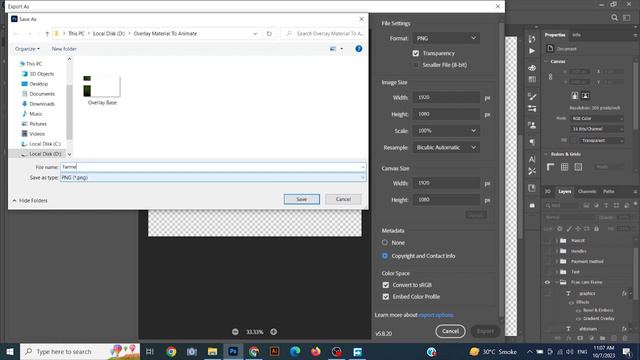Click the lock all layer icon
This screenshot has height=360, width=640.
point(596,229)
